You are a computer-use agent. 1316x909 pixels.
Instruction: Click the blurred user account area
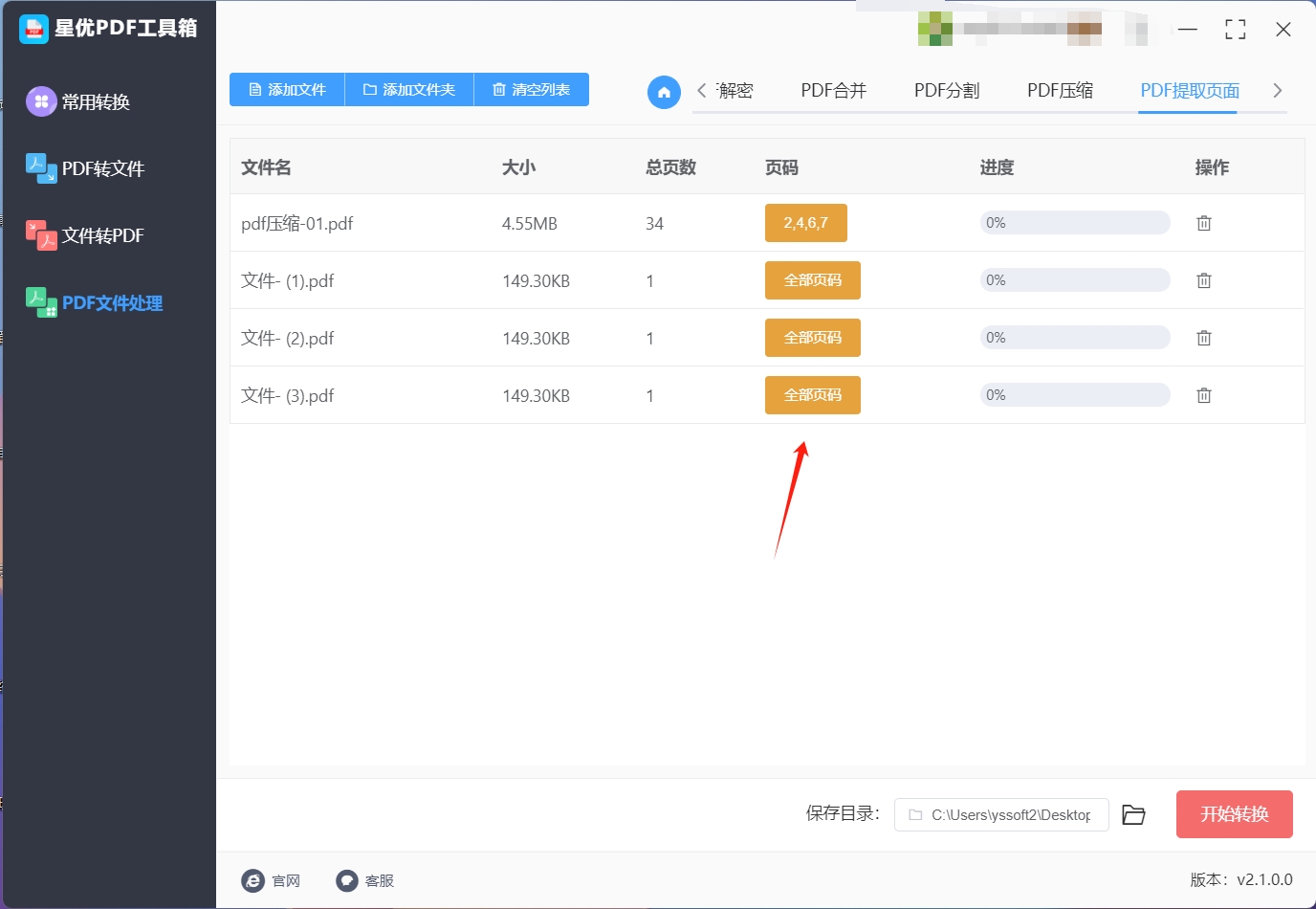click(1033, 29)
